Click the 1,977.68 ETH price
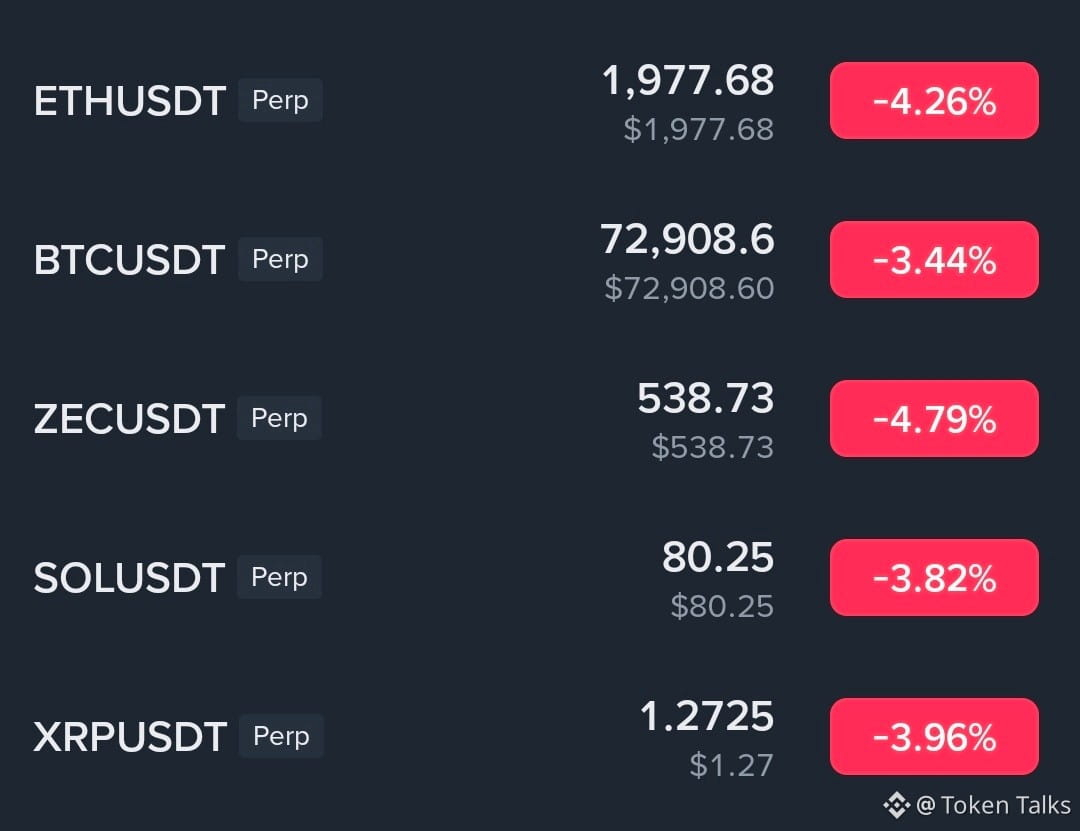 coord(688,81)
